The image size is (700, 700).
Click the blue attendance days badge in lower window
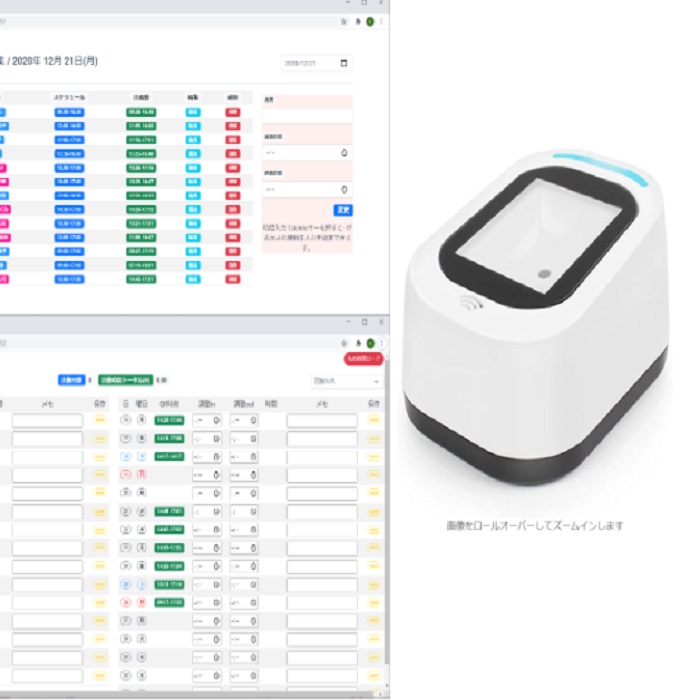click(71, 381)
